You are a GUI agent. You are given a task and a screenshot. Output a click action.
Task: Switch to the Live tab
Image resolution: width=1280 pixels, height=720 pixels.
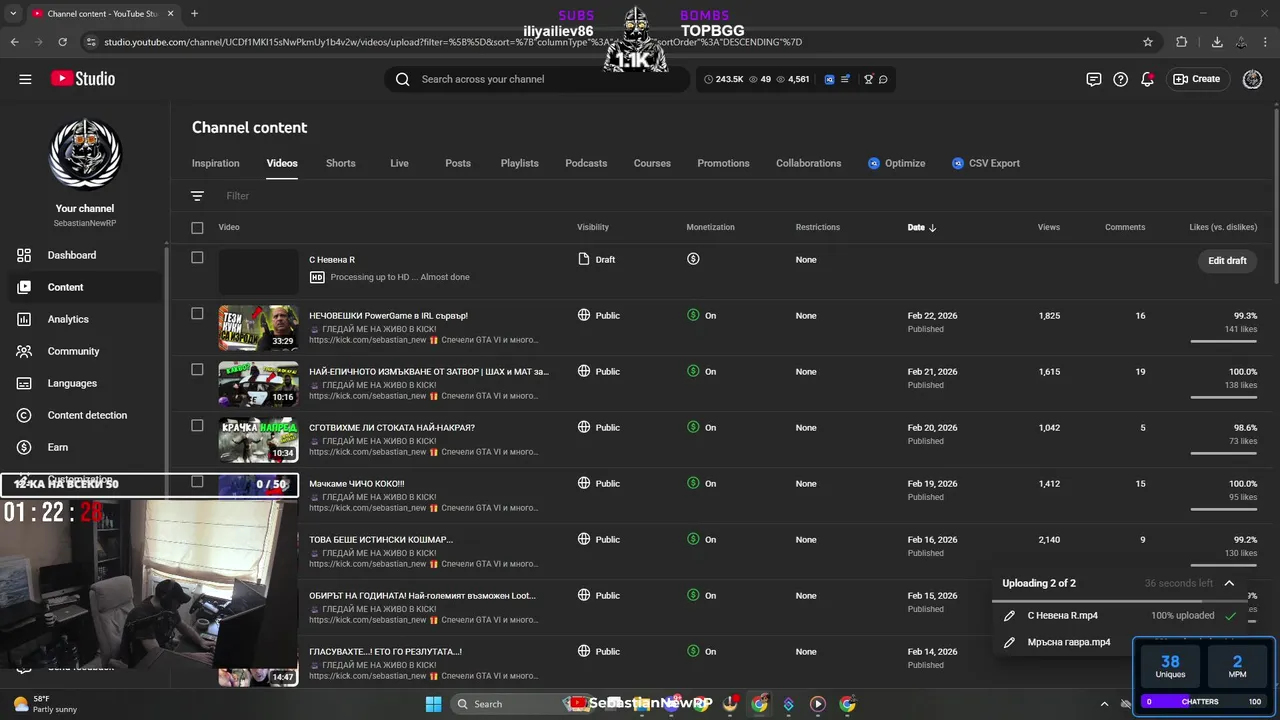click(399, 163)
